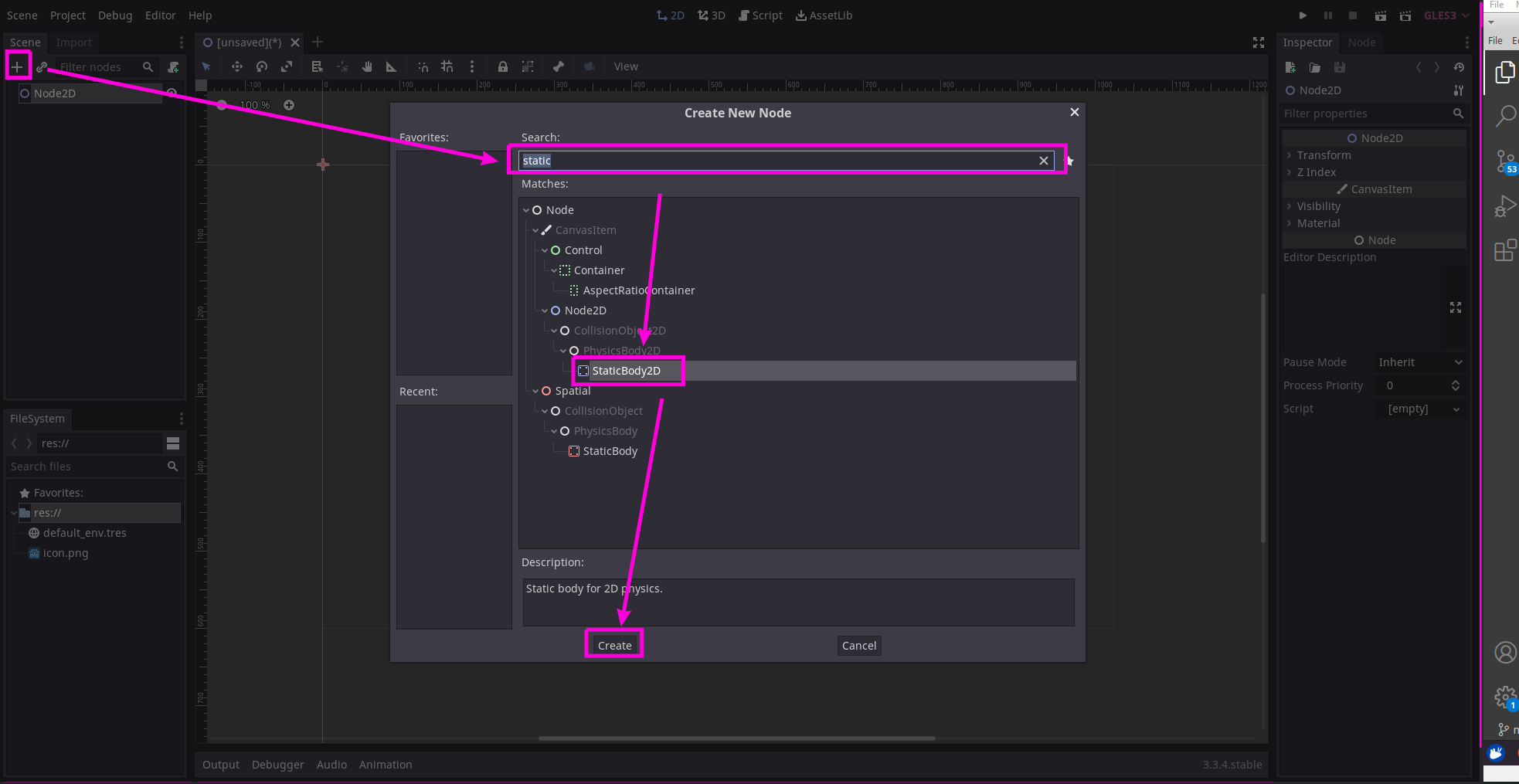1519x784 pixels.
Task: Click the Attach Script icon in Scene dock
Action: pyautogui.click(x=173, y=67)
